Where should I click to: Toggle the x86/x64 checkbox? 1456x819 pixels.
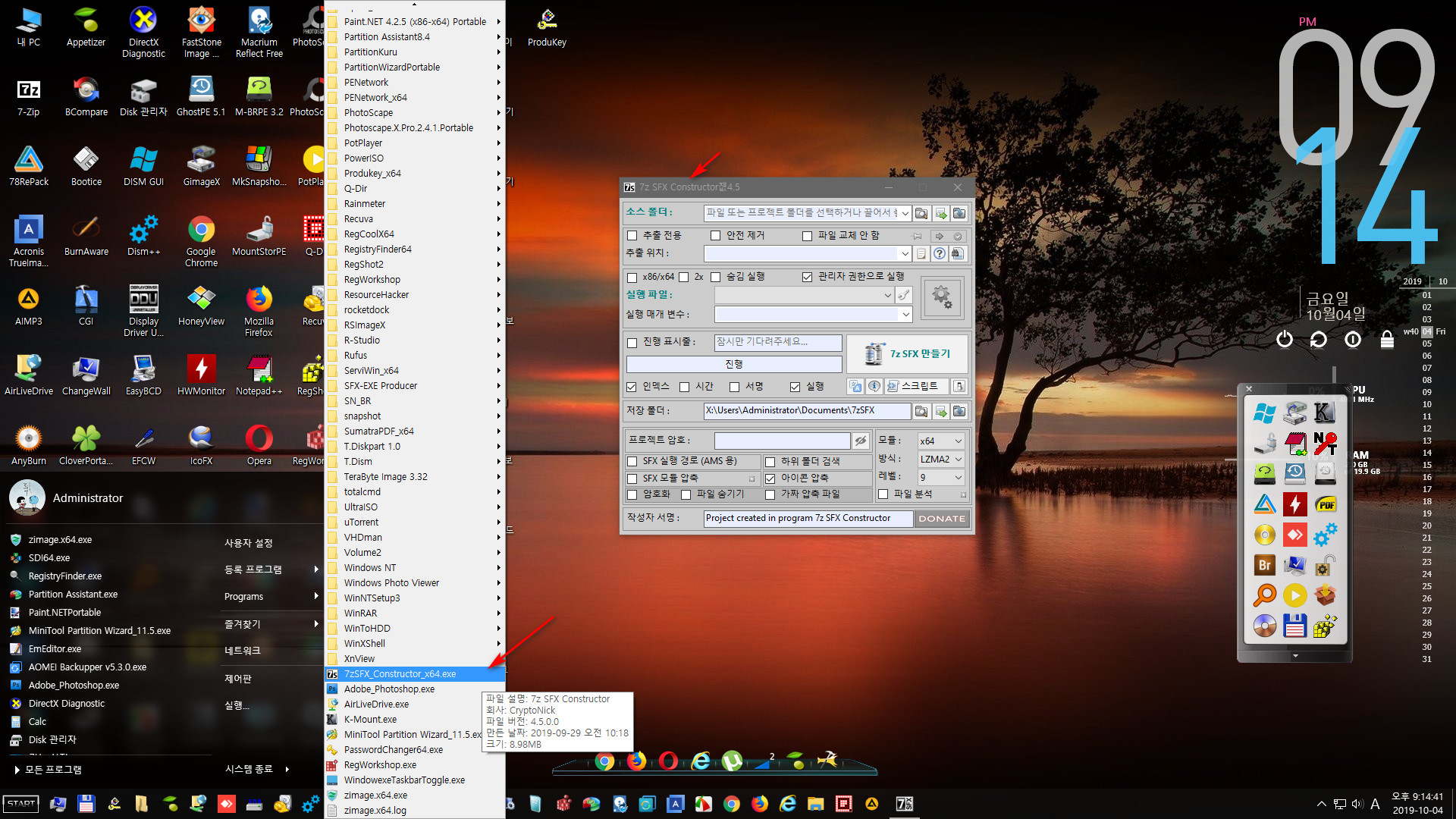pos(632,277)
